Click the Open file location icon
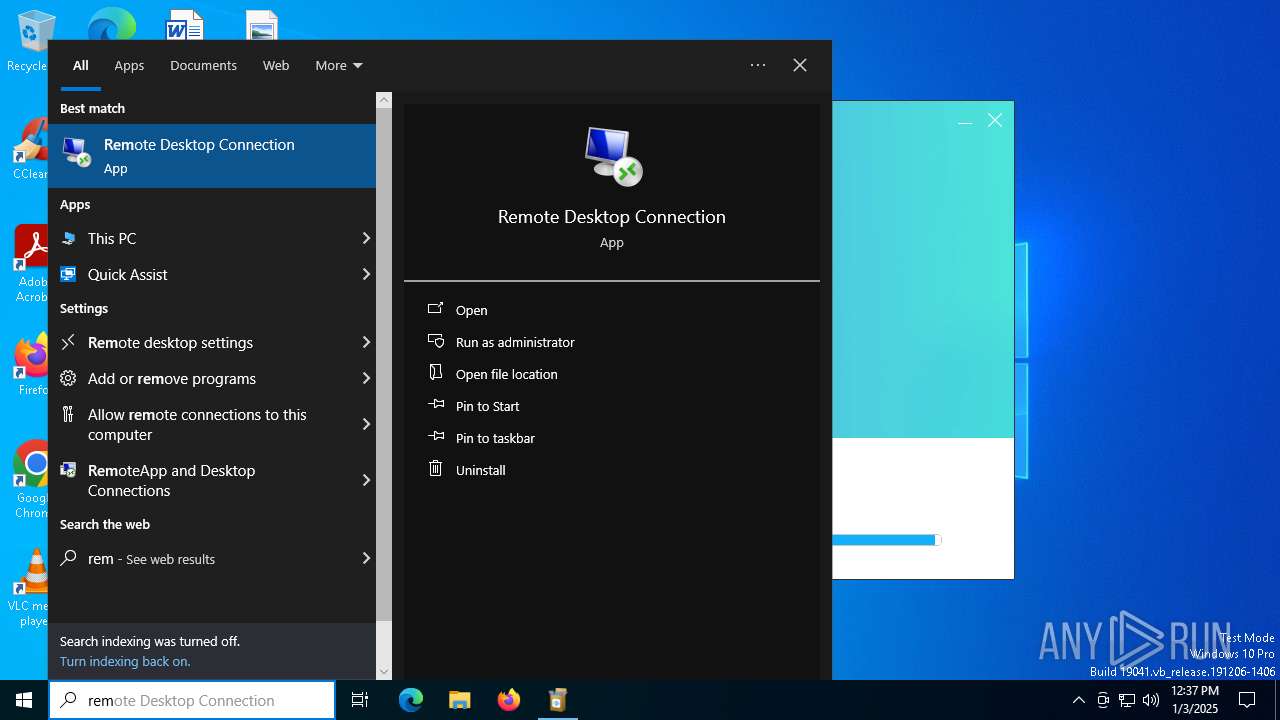This screenshot has height=720, width=1280. [x=436, y=372]
